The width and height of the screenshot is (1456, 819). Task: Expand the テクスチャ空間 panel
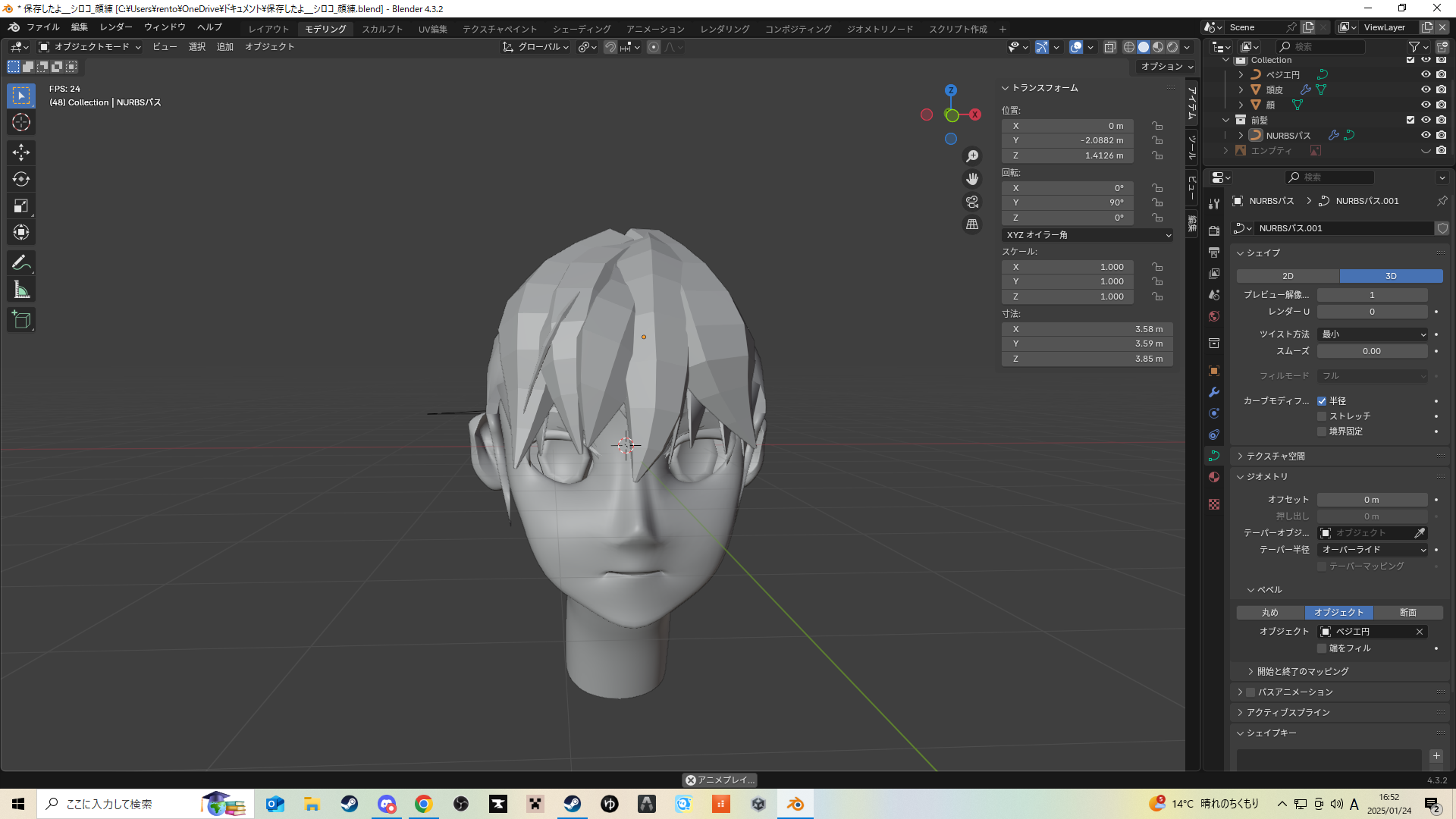pos(1276,456)
